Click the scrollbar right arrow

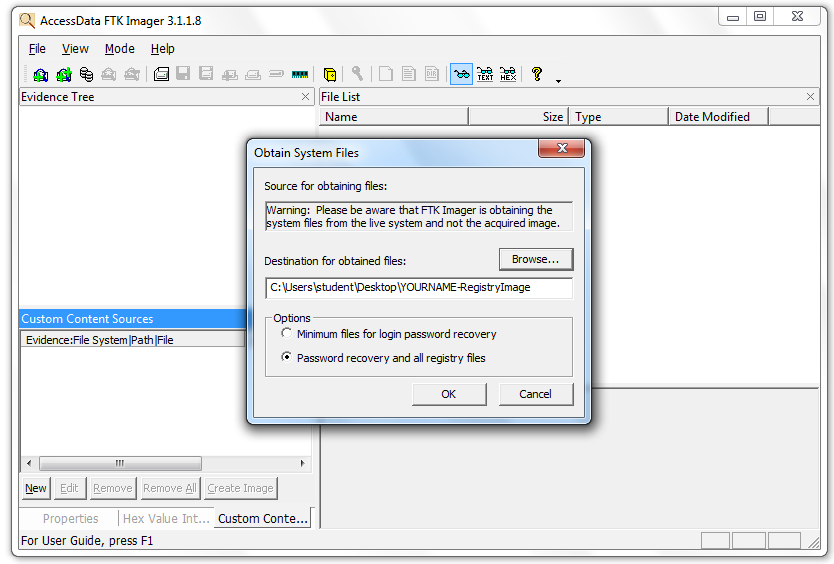303,463
